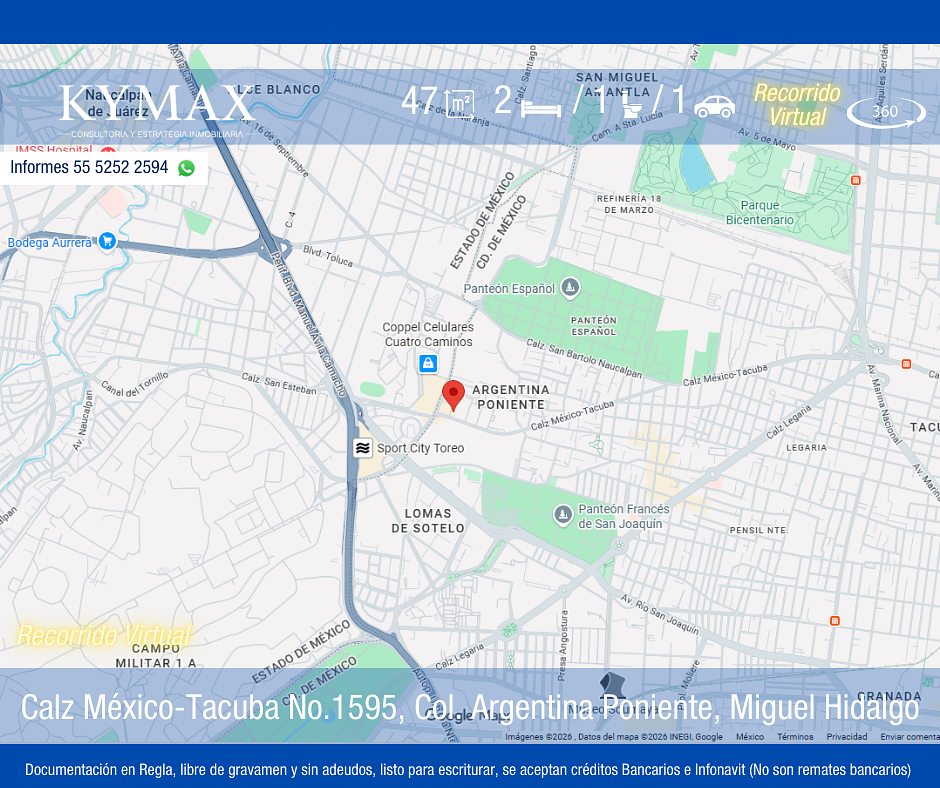Image resolution: width=940 pixels, height=788 pixels.
Task: Click the metro station marker near Av. Río San Joaquín
Action: coord(834,621)
